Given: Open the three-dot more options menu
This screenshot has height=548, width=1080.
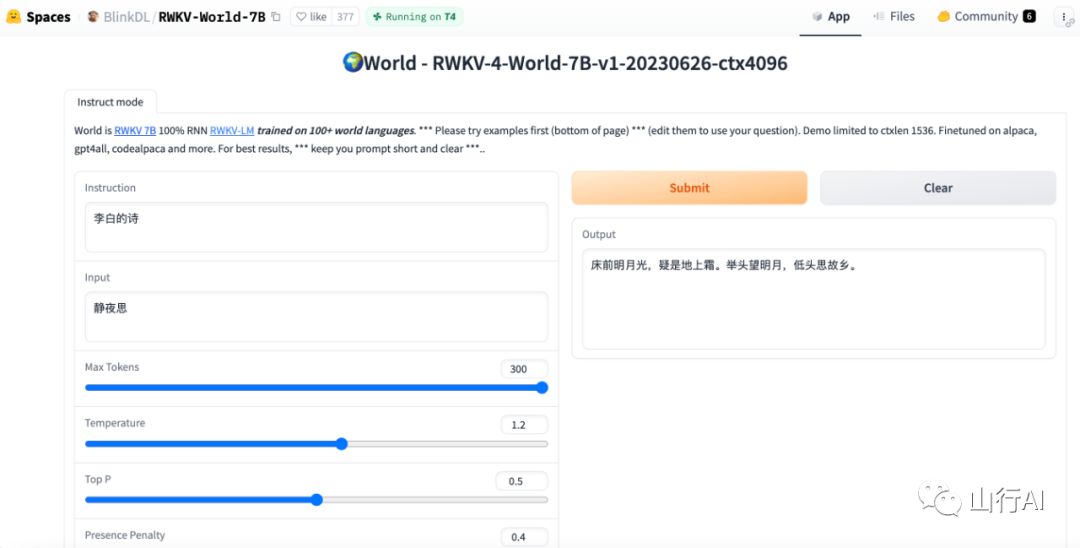Looking at the screenshot, I should (x=1064, y=17).
